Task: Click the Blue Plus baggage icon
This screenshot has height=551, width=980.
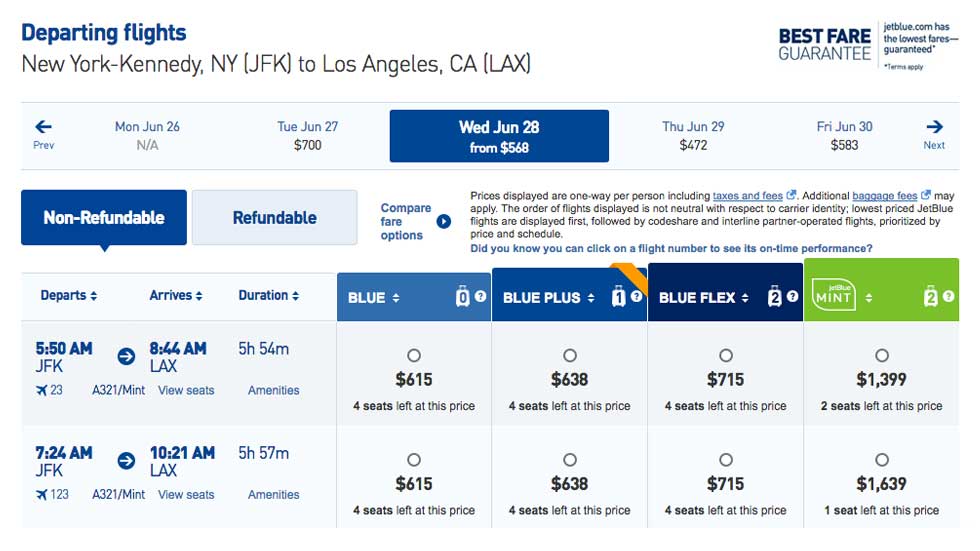Action: [x=618, y=297]
